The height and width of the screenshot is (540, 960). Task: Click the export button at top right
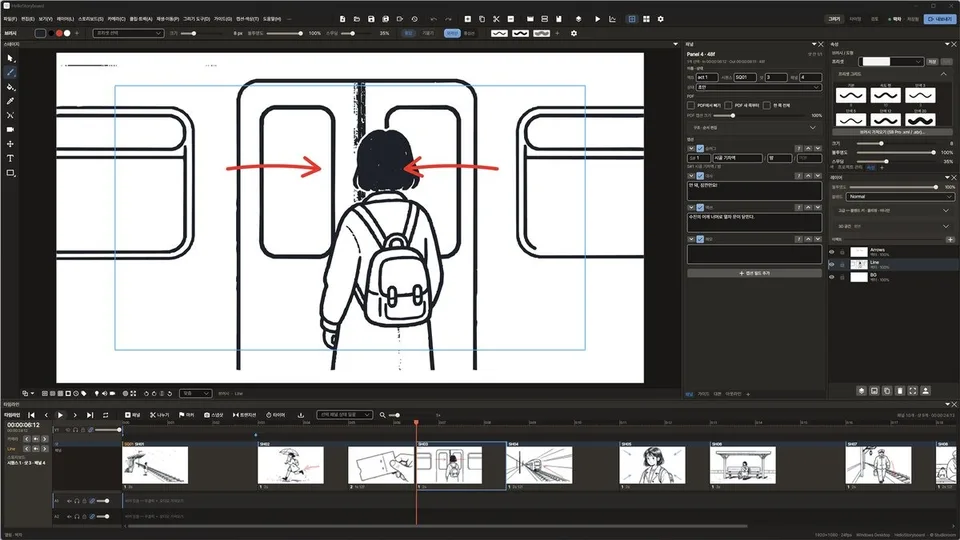point(940,19)
